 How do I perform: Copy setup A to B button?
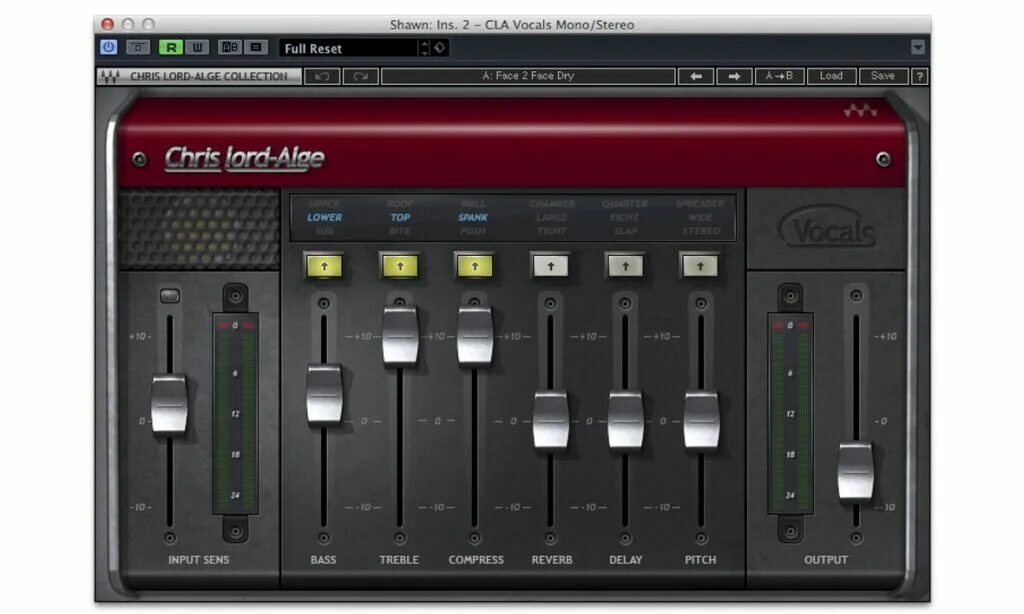coord(779,76)
